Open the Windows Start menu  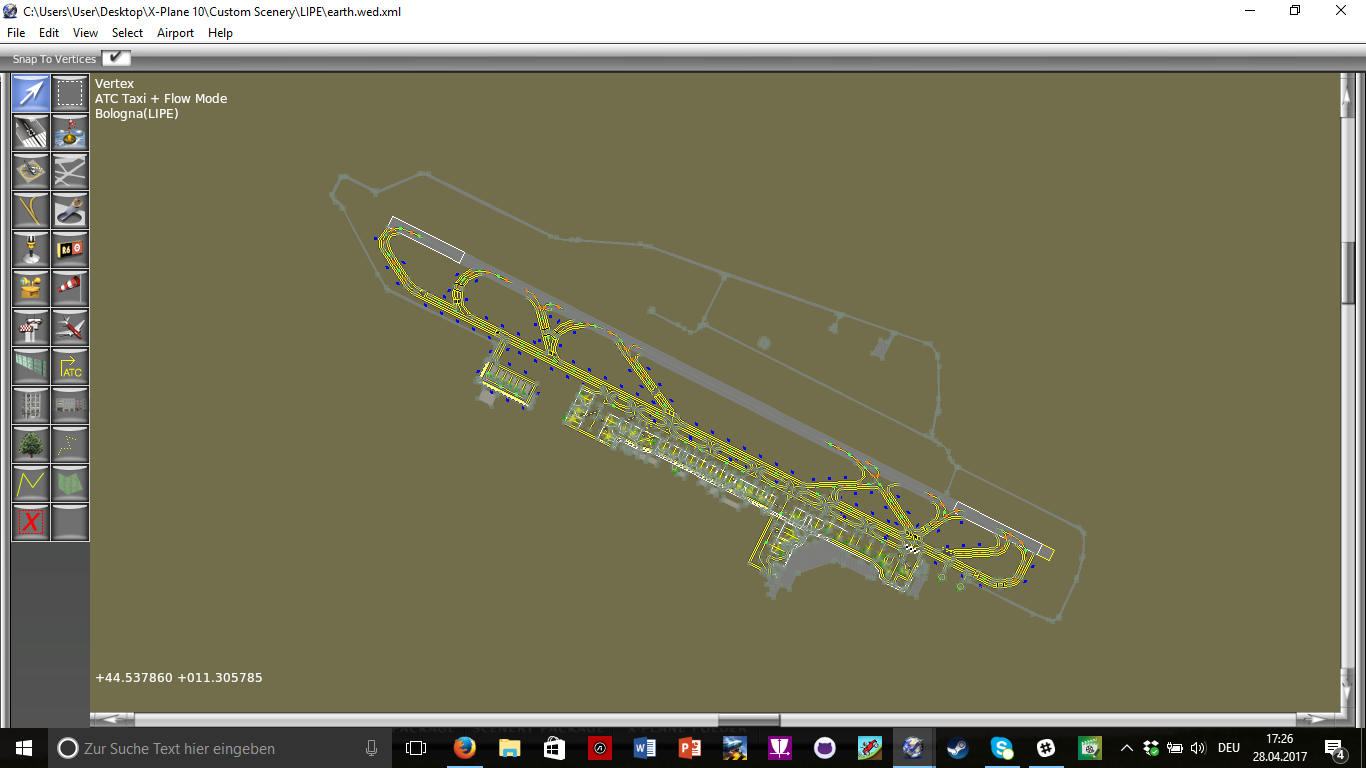click(24, 748)
